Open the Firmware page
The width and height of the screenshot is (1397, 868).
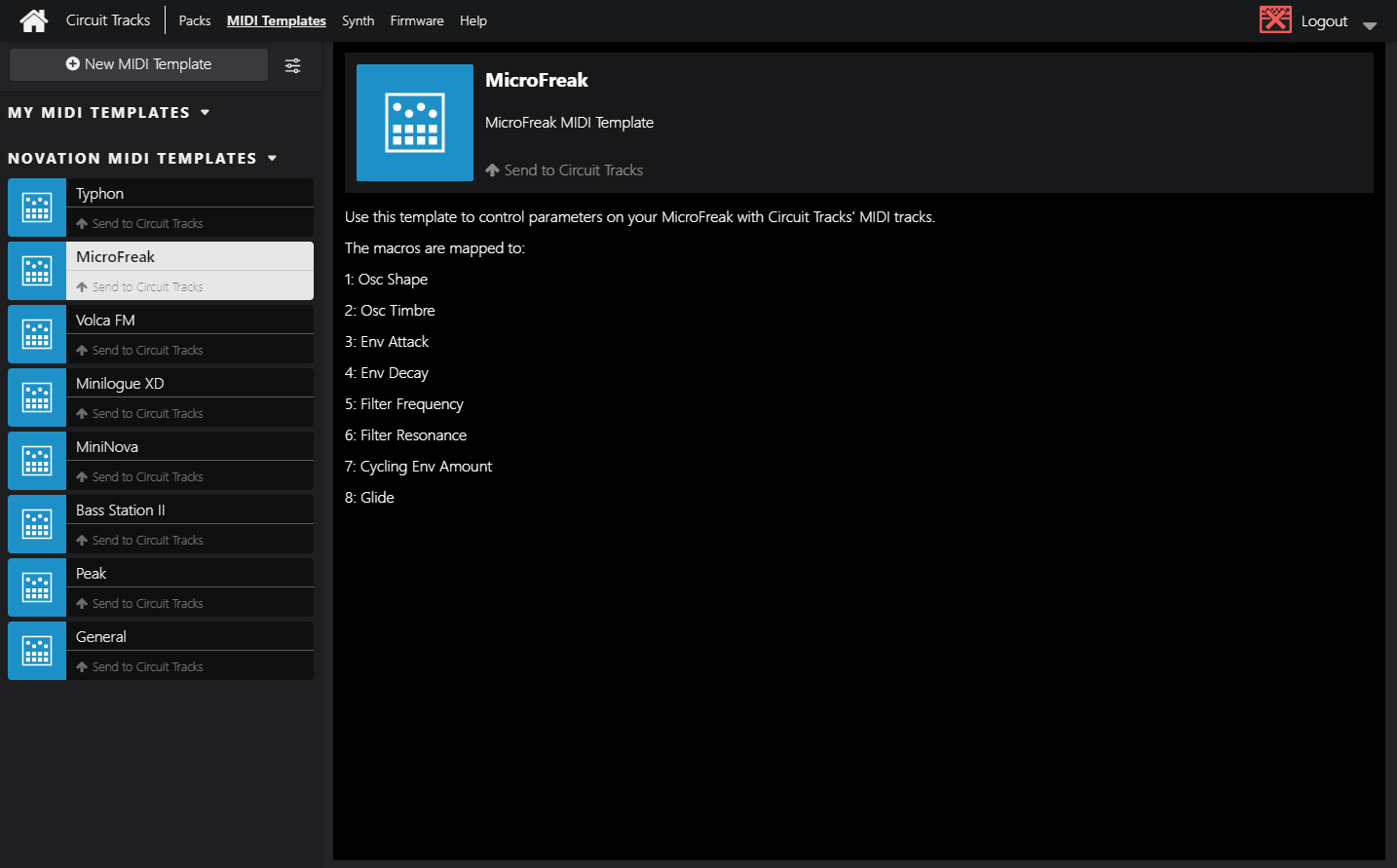[417, 20]
